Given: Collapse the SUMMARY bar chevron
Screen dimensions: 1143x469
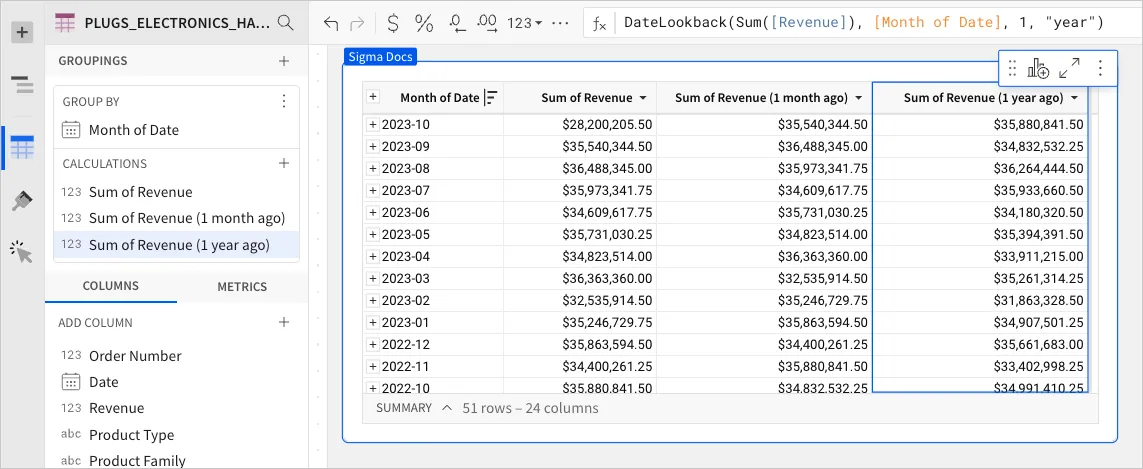Looking at the screenshot, I should [x=447, y=408].
